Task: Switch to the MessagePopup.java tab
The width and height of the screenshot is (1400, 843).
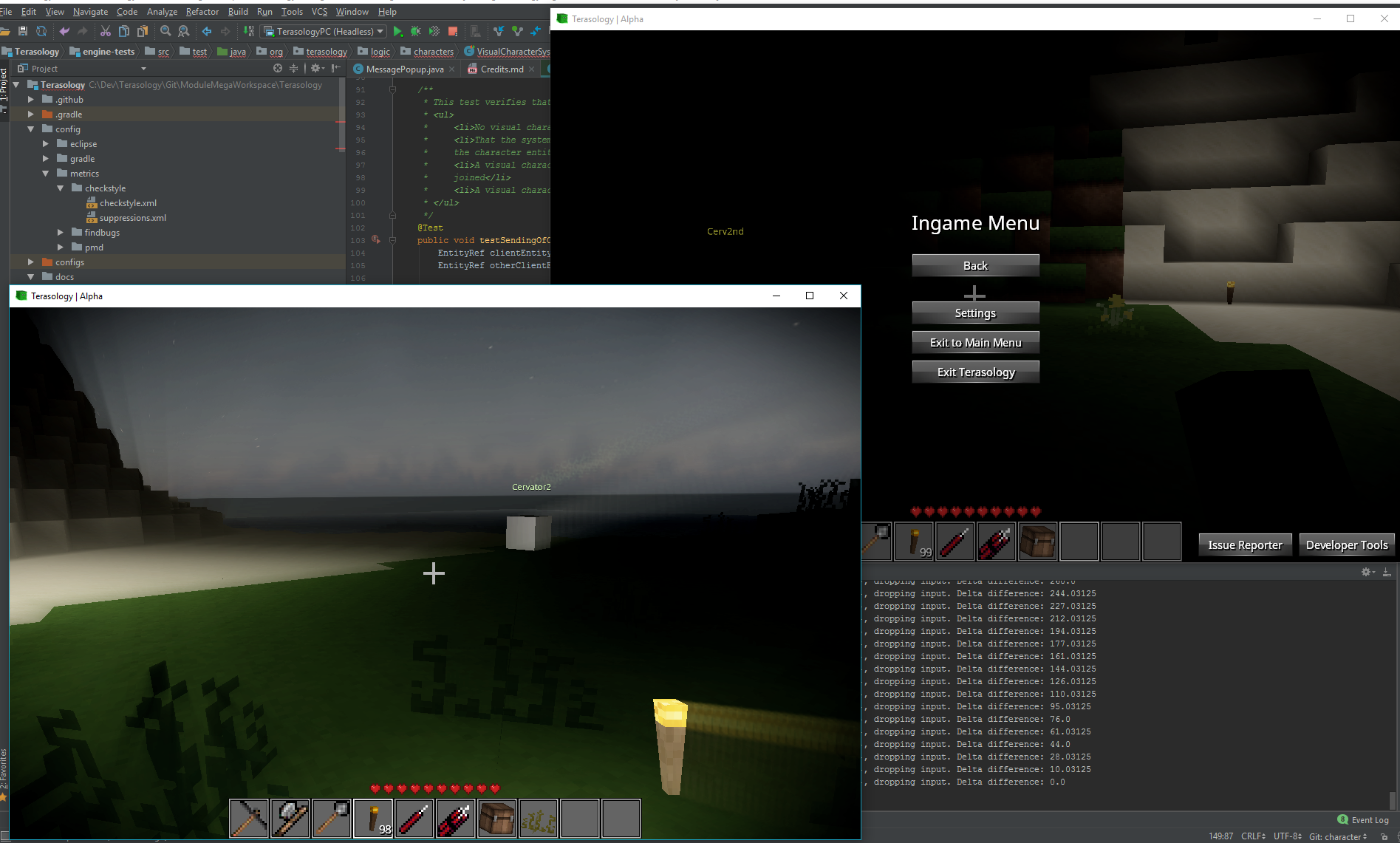Action: [x=404, y=69]
